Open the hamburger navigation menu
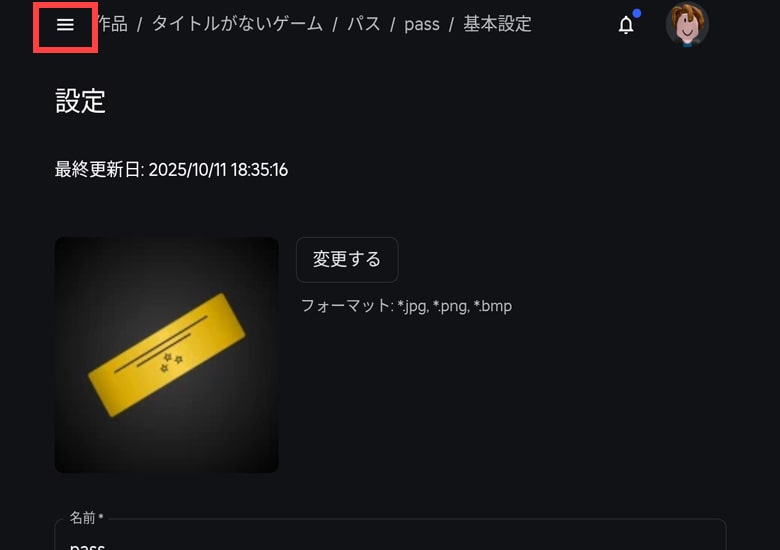Screen dimensions: 780x550 coord(65,25)
